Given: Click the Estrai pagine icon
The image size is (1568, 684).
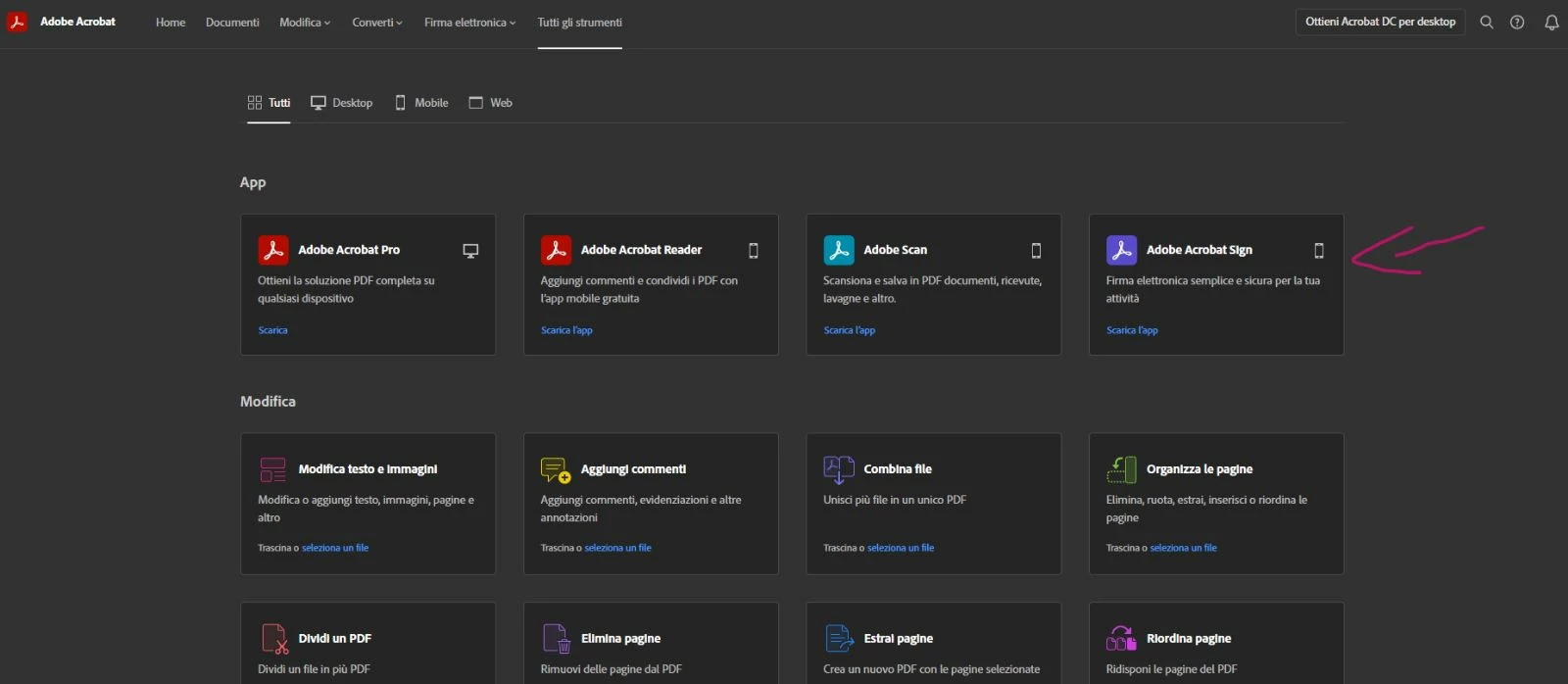Looking at the screenshot, I should (x=839, y=639).
